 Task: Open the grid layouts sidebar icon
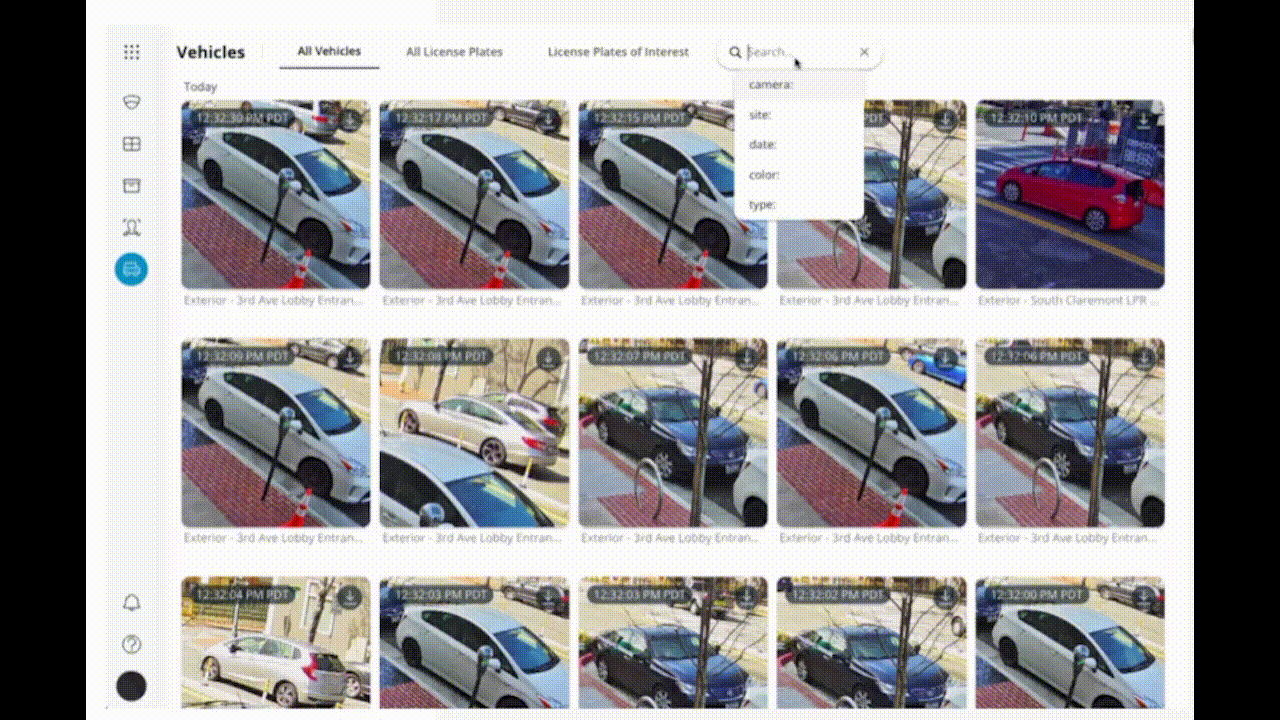(x=131, y=144)
